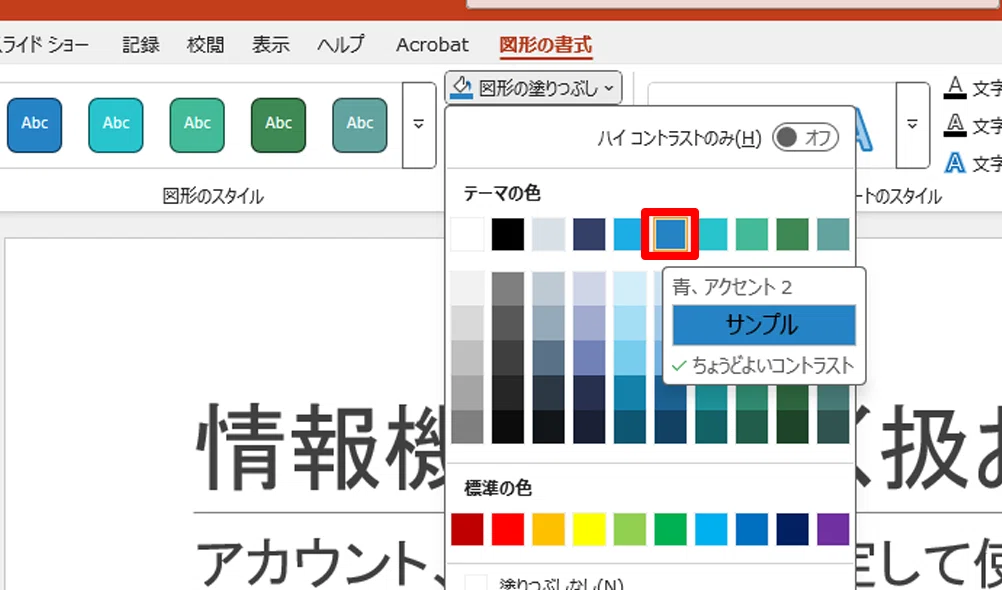Choose the purple standard color
The height and width of the screenshot is (590, 1002).
[833, 529]
